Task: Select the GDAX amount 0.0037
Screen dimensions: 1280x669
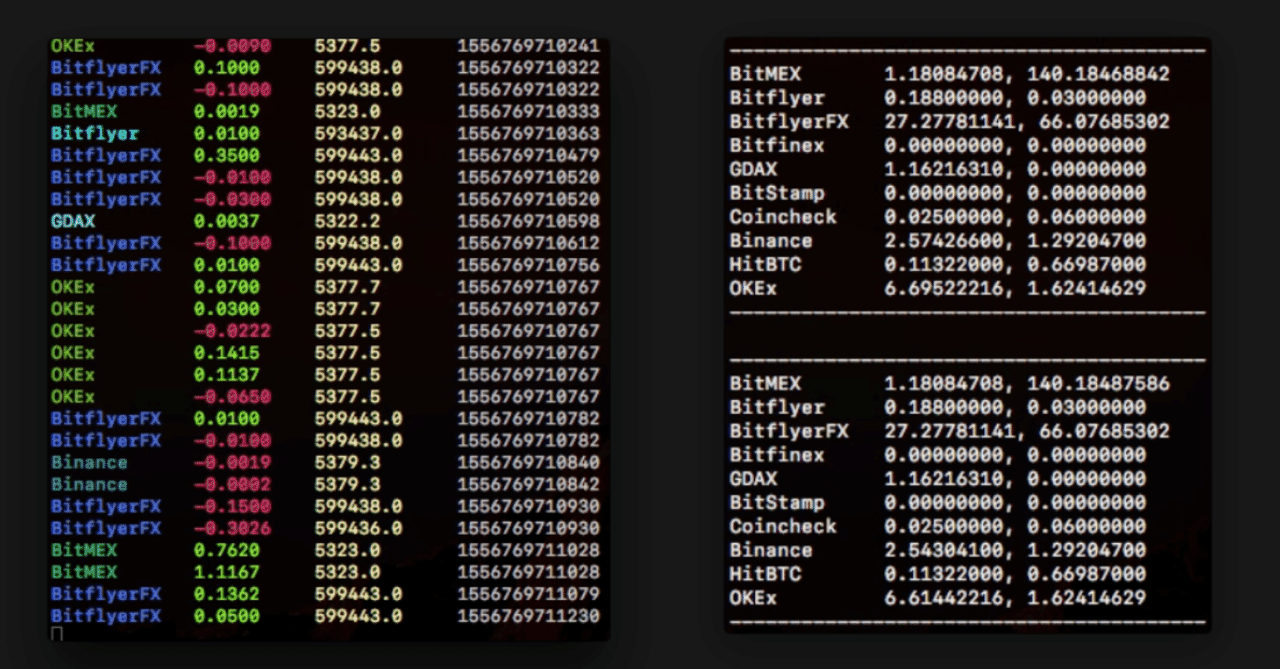Action: tap(227, 222)
